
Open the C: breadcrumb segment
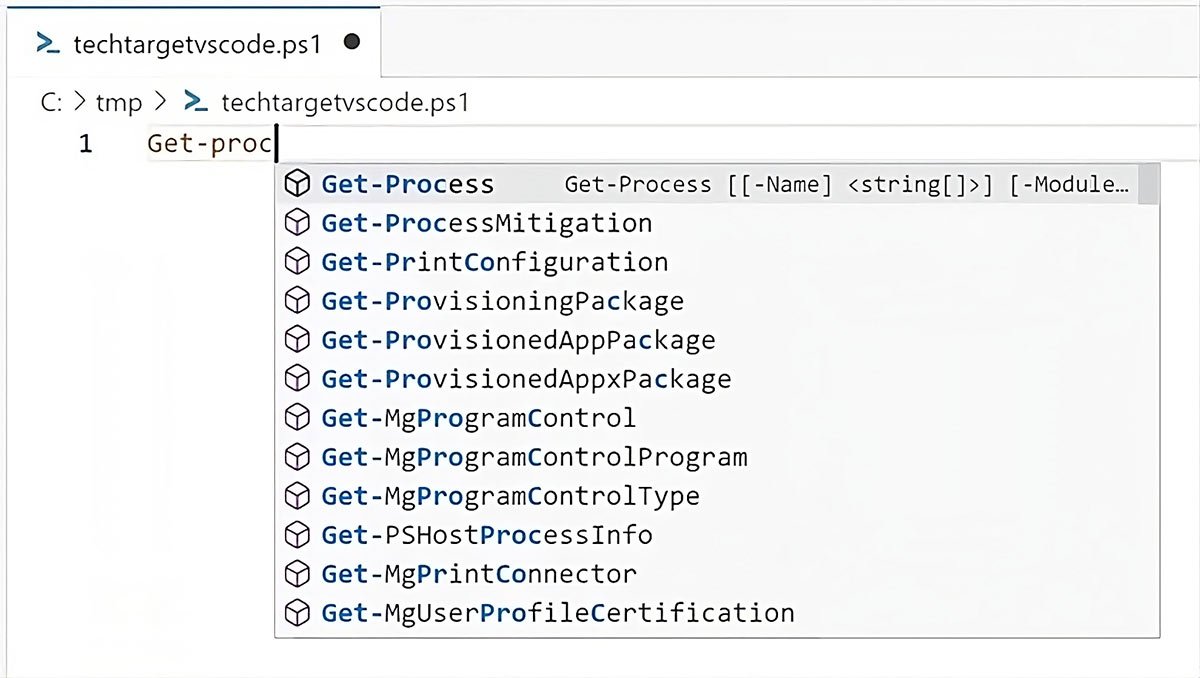point(52,102)
